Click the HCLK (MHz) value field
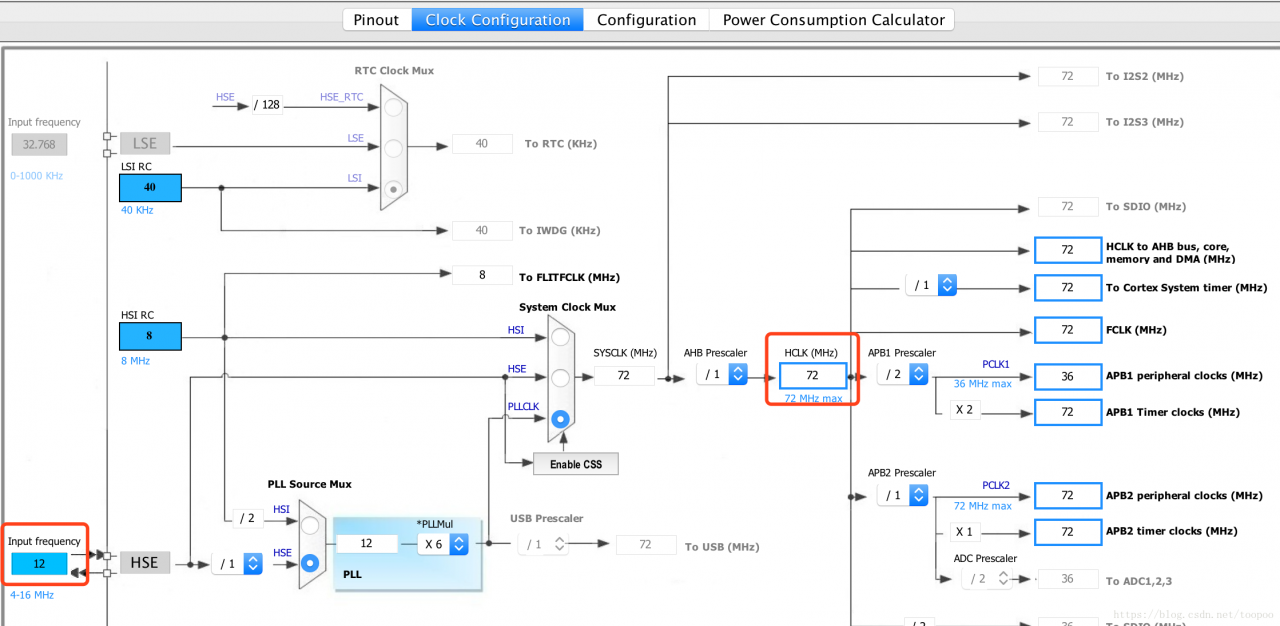The image size is (1280, 626). point(812,376)
